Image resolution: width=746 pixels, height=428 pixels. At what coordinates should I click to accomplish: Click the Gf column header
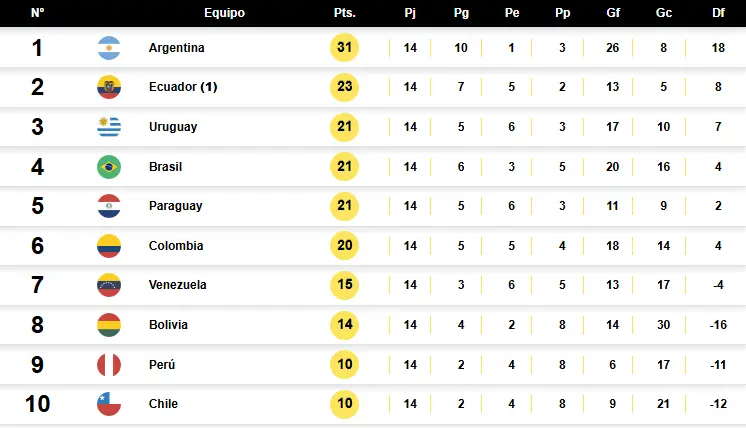point(613,13)
